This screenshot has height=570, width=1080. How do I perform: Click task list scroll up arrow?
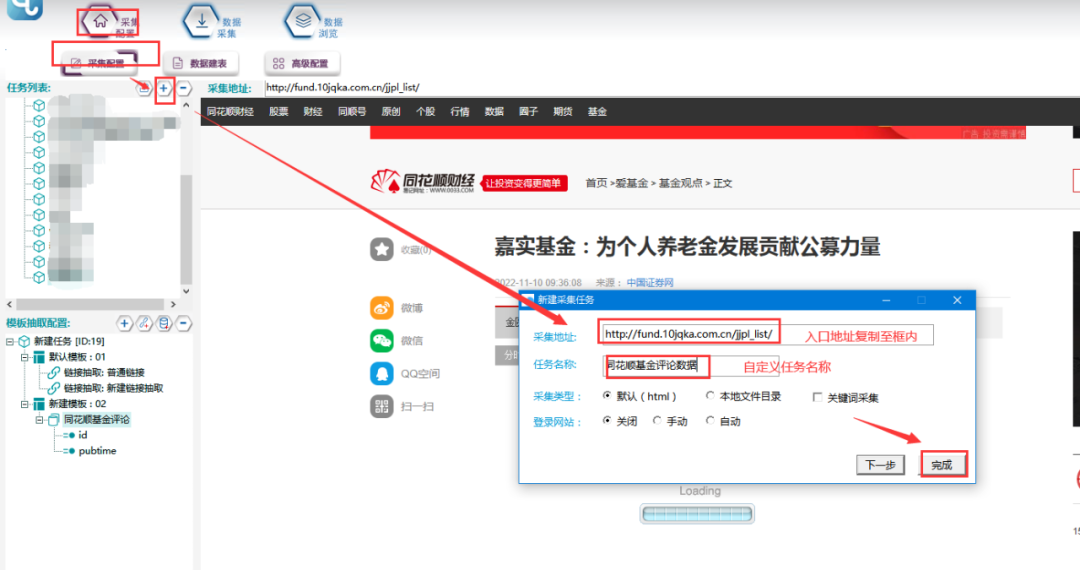186,105
